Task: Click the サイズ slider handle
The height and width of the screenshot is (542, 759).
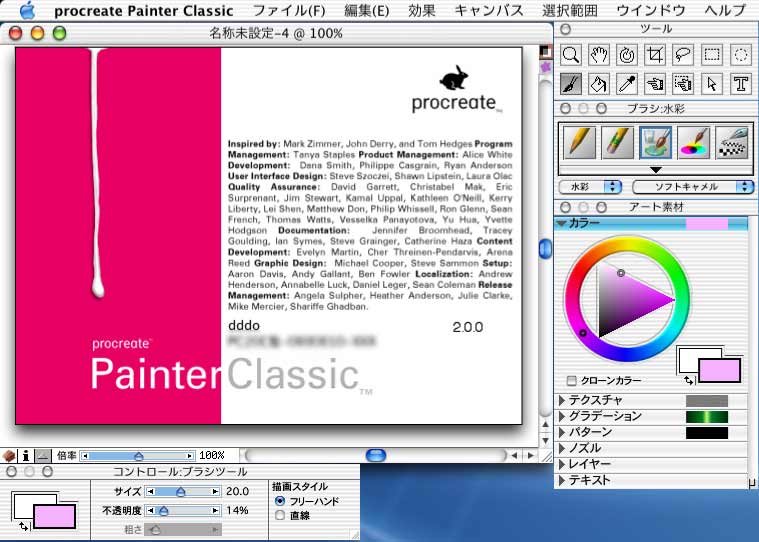Action: tap(181, 492)
